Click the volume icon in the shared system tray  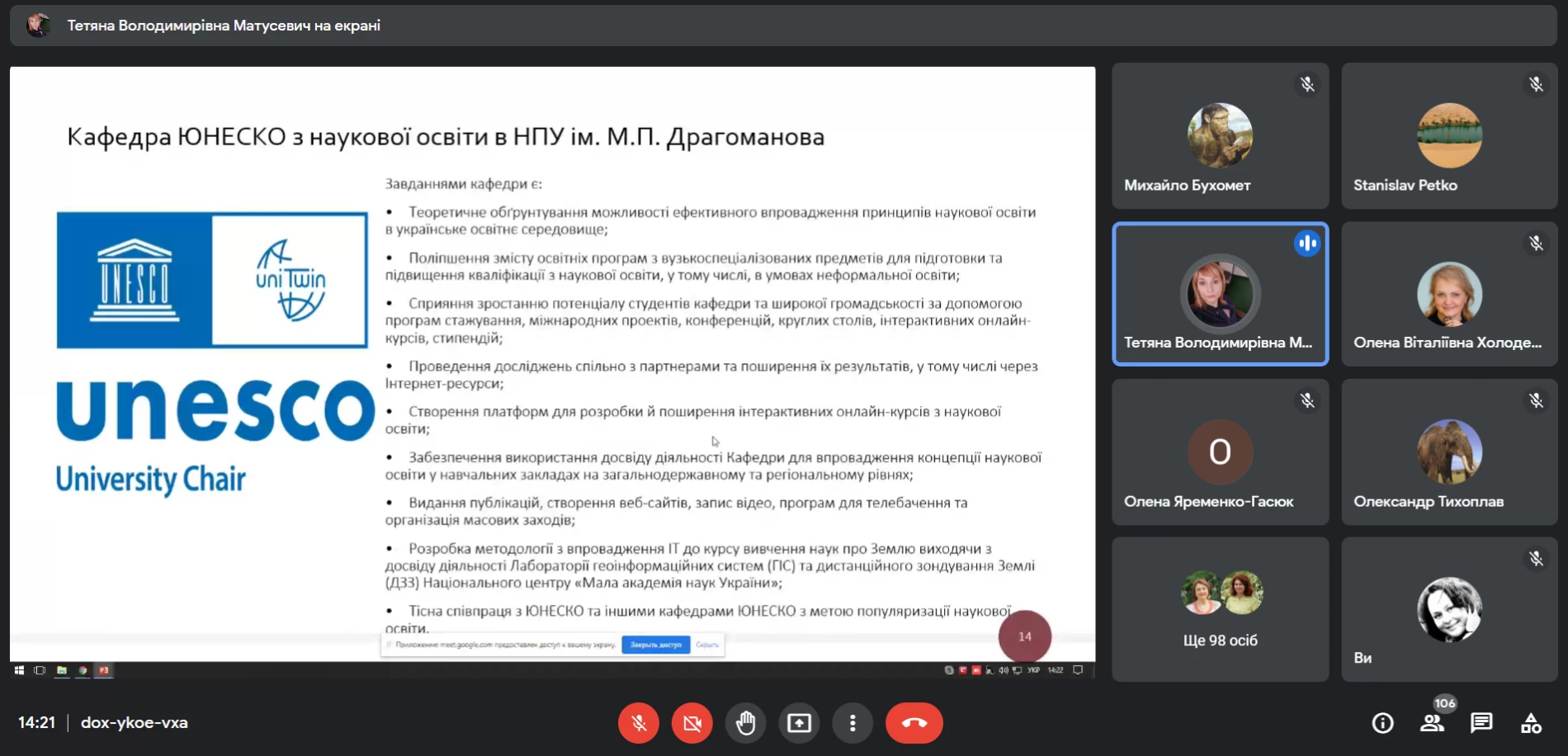coord(1004,670)
